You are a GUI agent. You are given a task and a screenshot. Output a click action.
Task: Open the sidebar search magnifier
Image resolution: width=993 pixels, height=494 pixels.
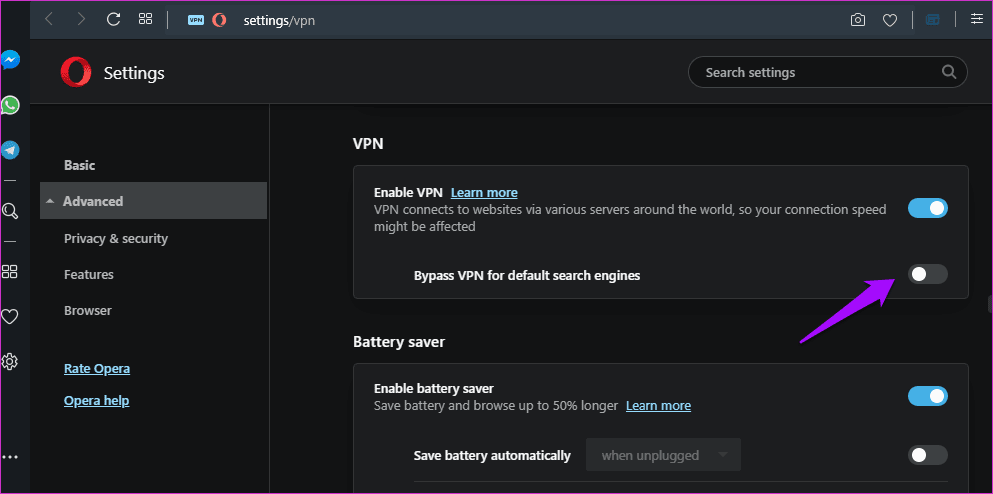10,211
